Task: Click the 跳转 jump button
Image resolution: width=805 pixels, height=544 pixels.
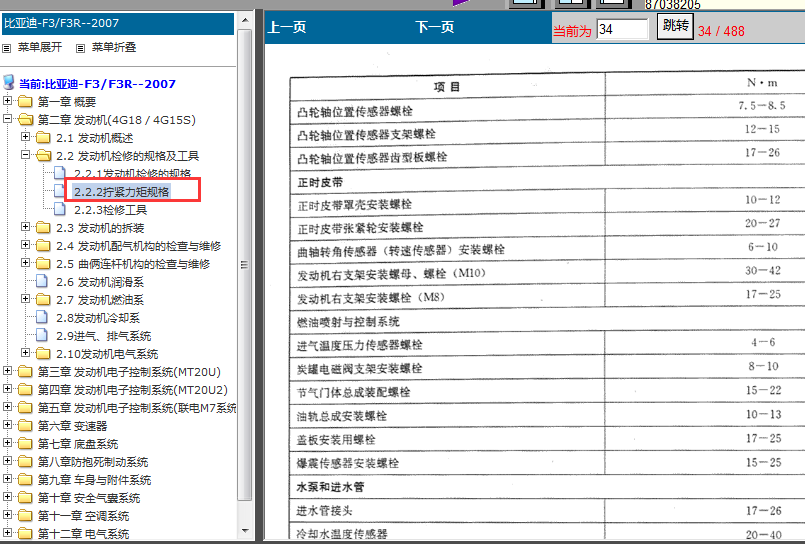Action: point(675,26)
